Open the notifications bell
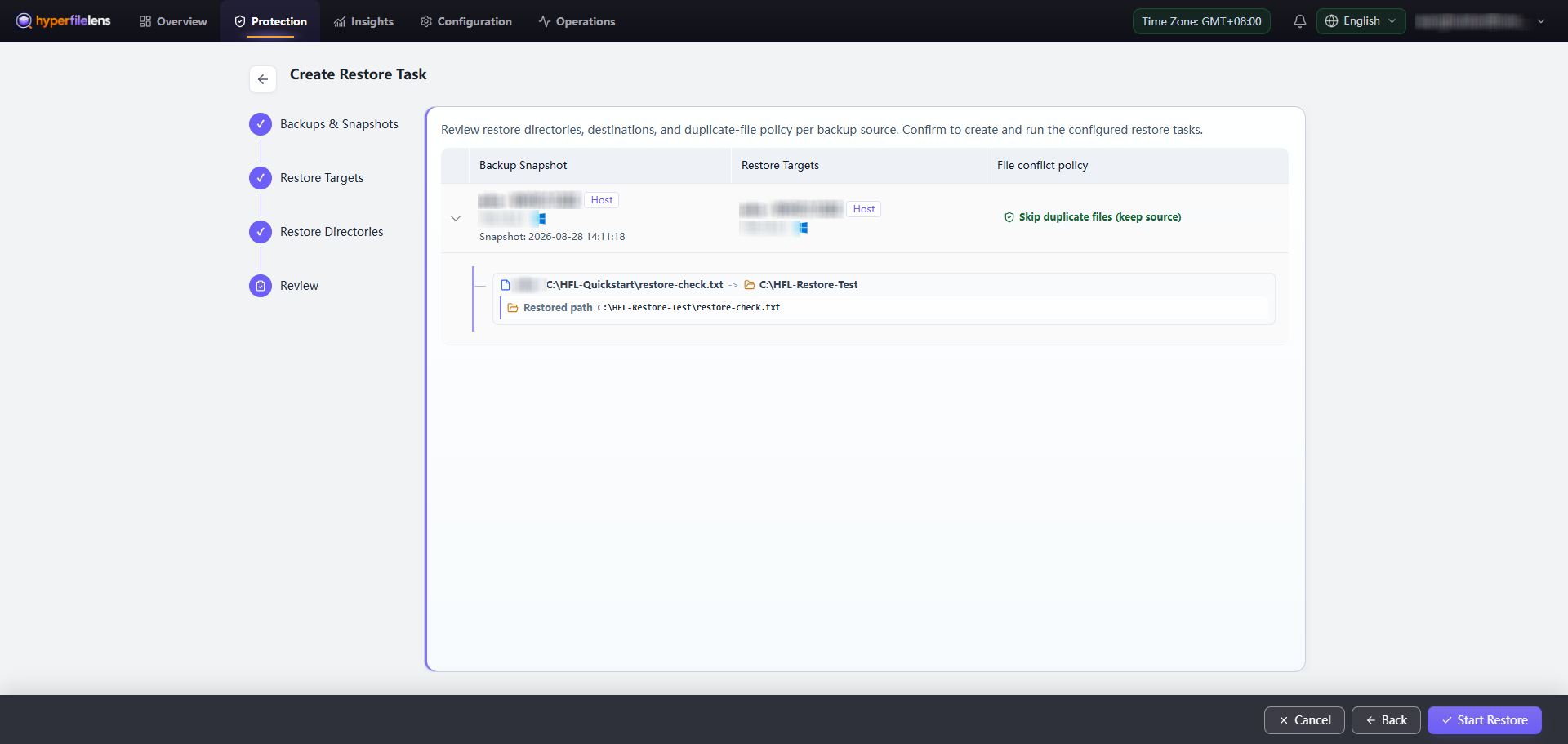 1300,21
